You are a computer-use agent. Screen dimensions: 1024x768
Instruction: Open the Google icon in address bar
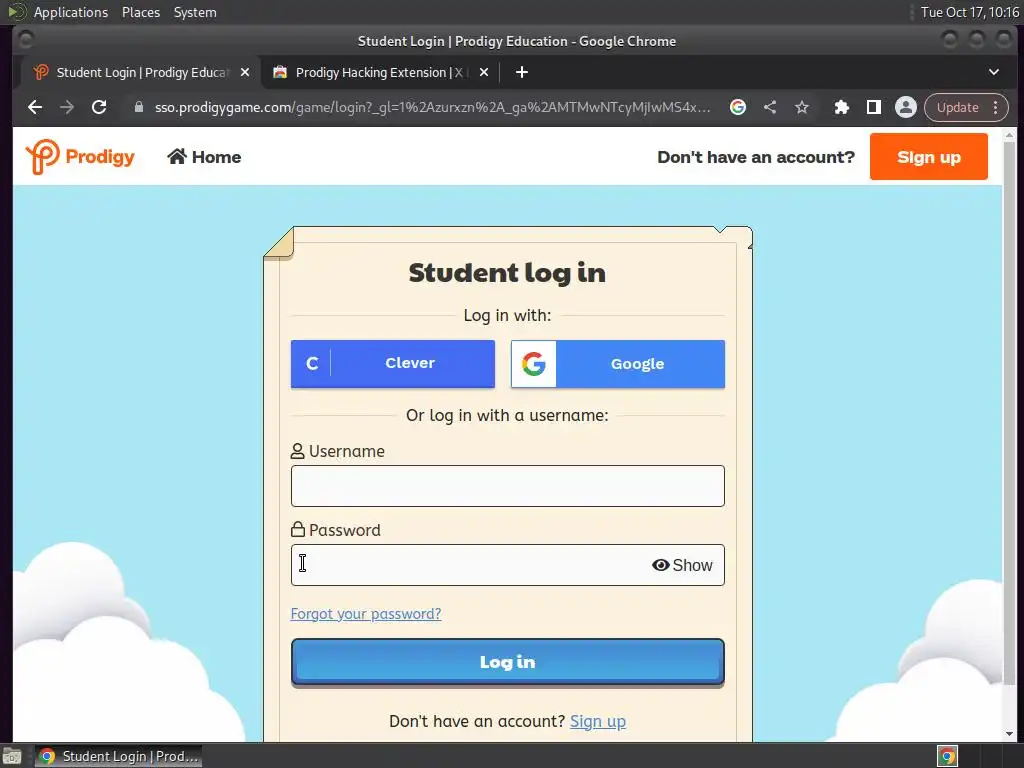click(x=738, y=107)
